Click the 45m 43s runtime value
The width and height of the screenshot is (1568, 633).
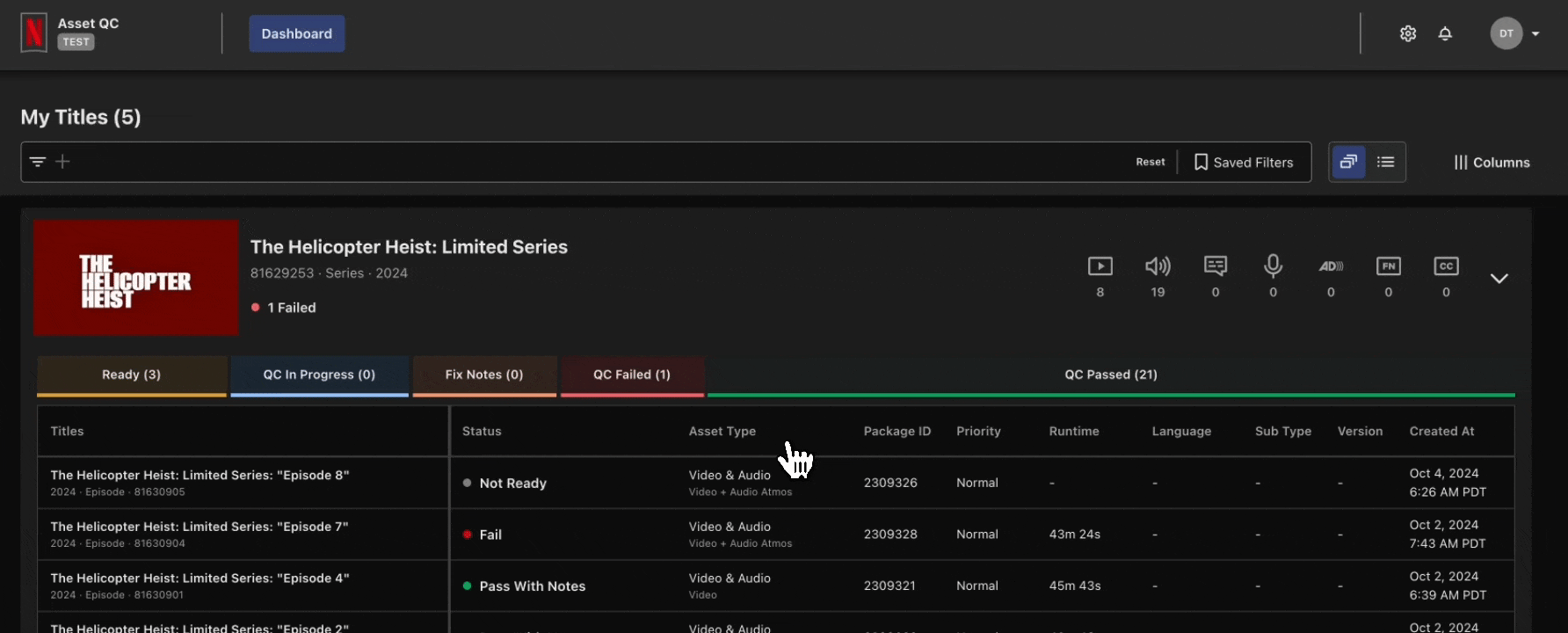[x=1075, y=586]
